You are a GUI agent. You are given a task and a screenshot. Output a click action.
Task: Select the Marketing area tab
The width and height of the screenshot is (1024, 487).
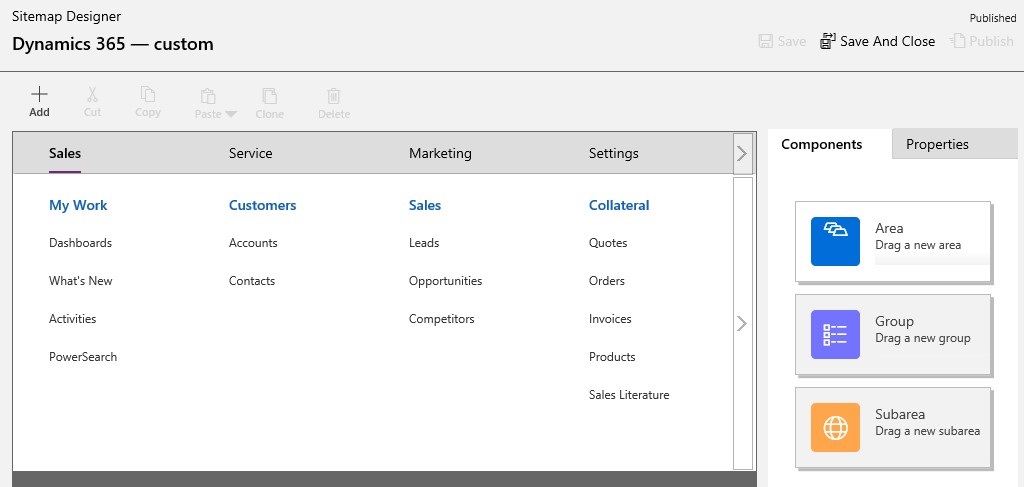(440, 153)
